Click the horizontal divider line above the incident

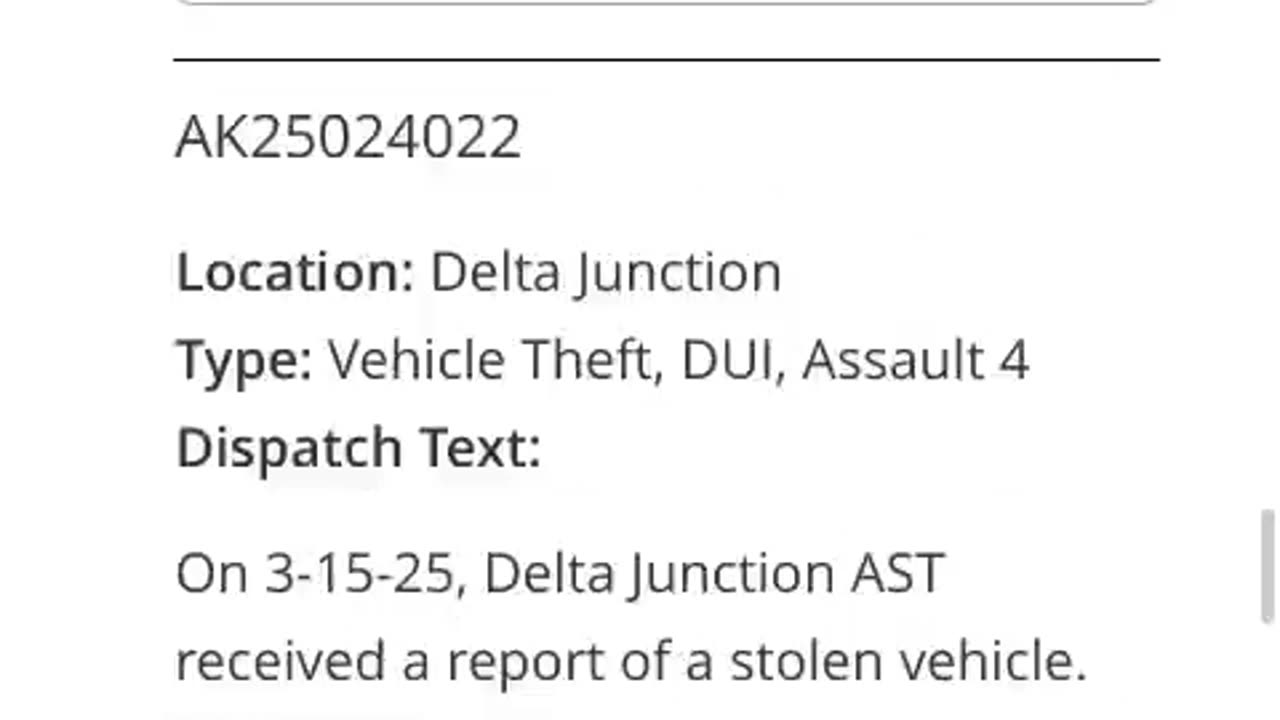tap(666, 60)
